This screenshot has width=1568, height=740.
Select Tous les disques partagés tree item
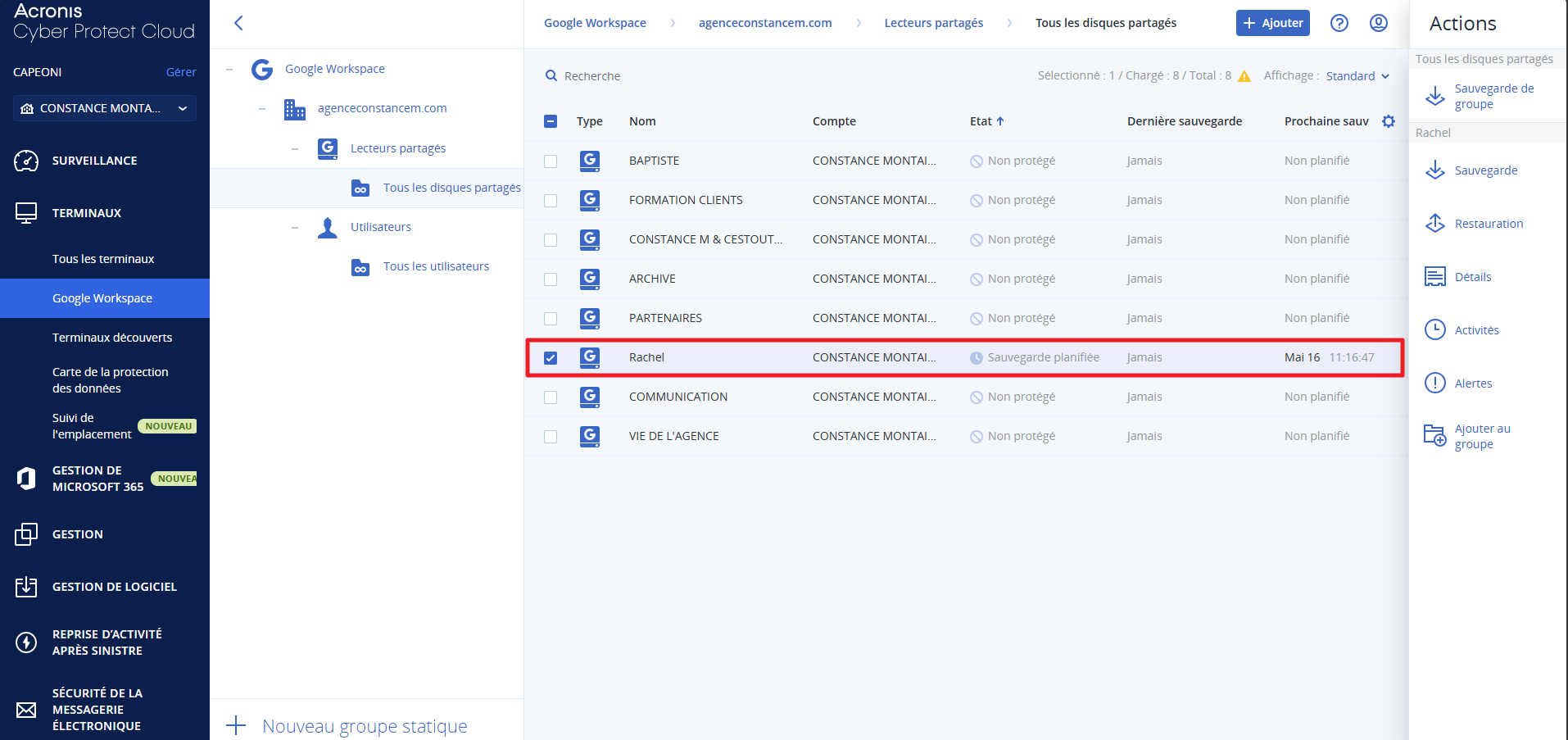[451, 188]
